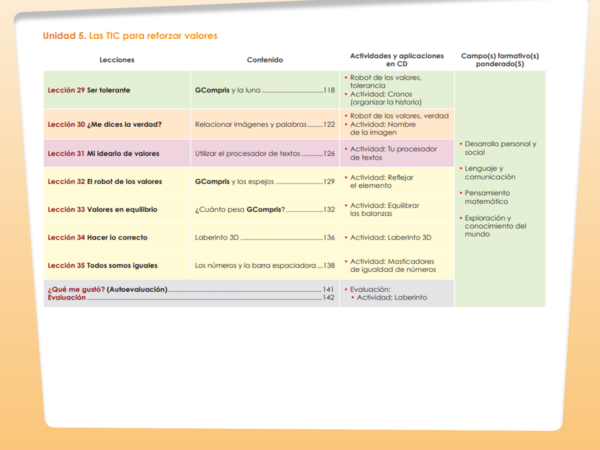Click page number 136
The image size is (600, 450).
pyautogui.click(x=329, y=237)
